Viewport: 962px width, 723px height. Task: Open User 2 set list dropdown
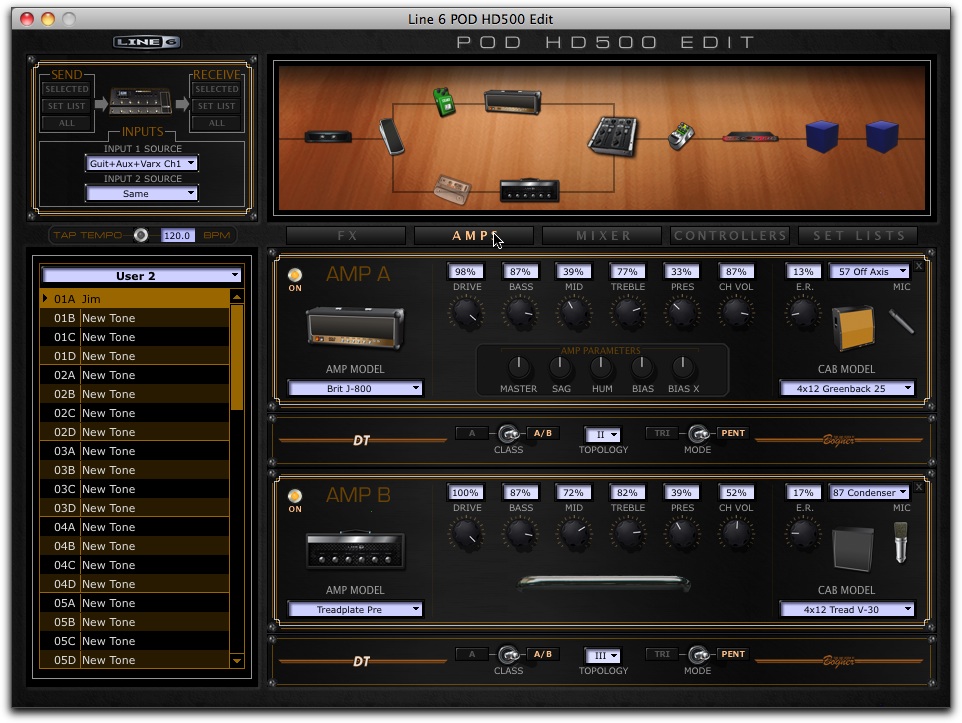(x=141, y=276)
